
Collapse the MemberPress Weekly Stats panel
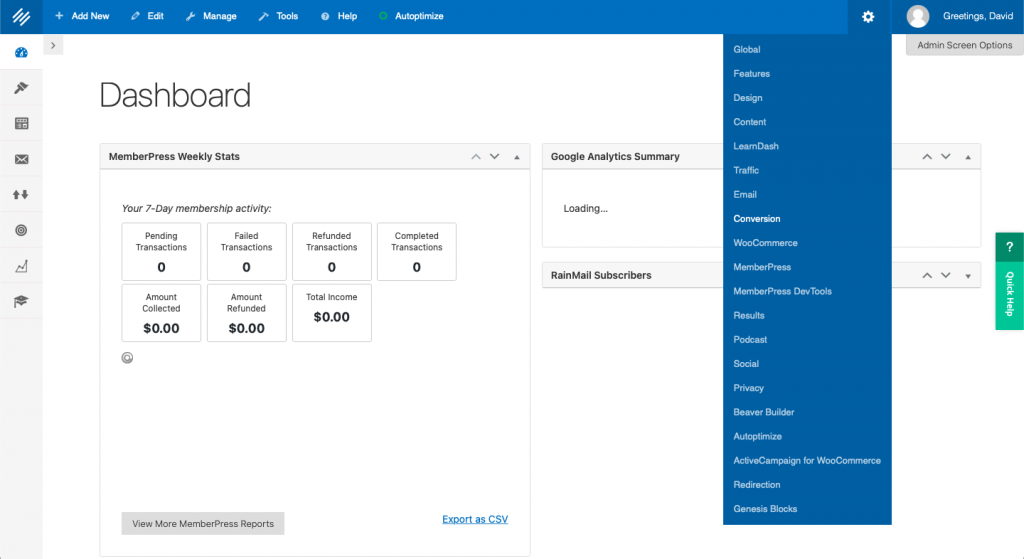[x=517, y=157]
